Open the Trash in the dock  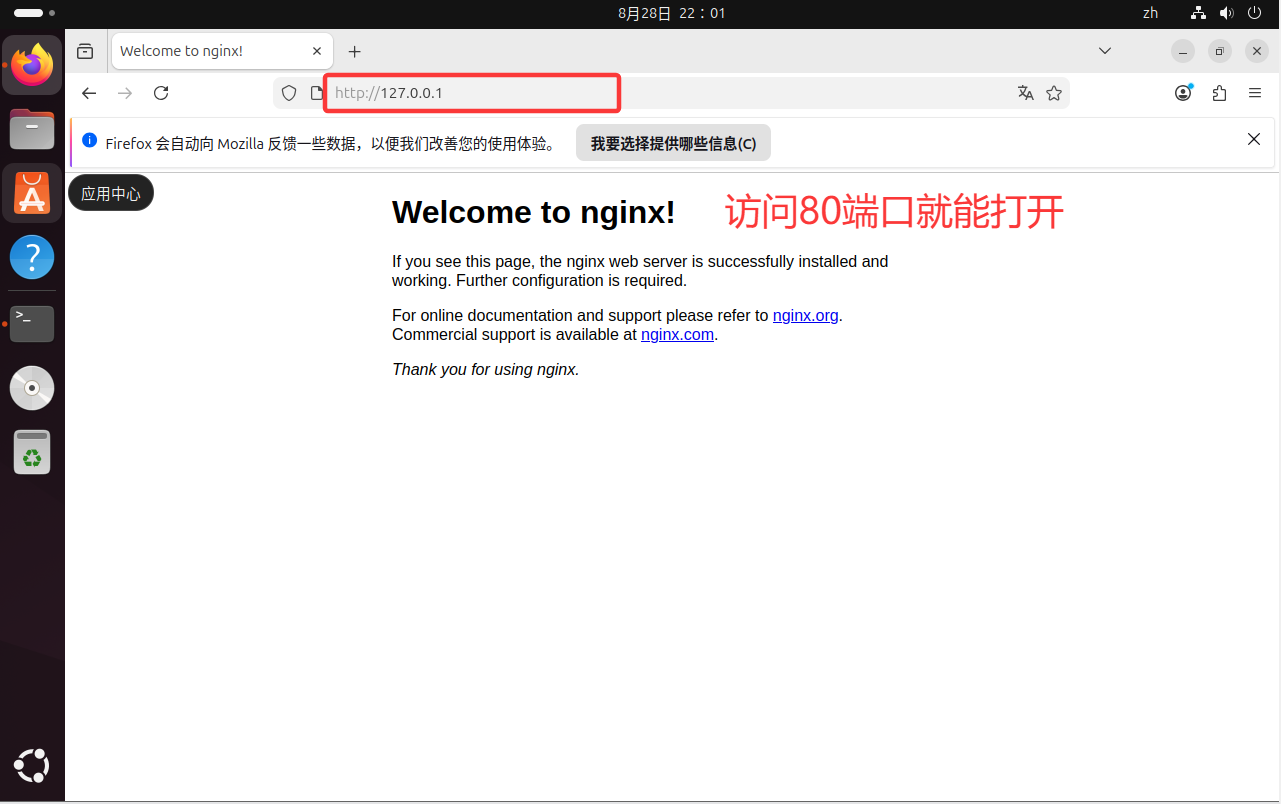click(32, 452)
